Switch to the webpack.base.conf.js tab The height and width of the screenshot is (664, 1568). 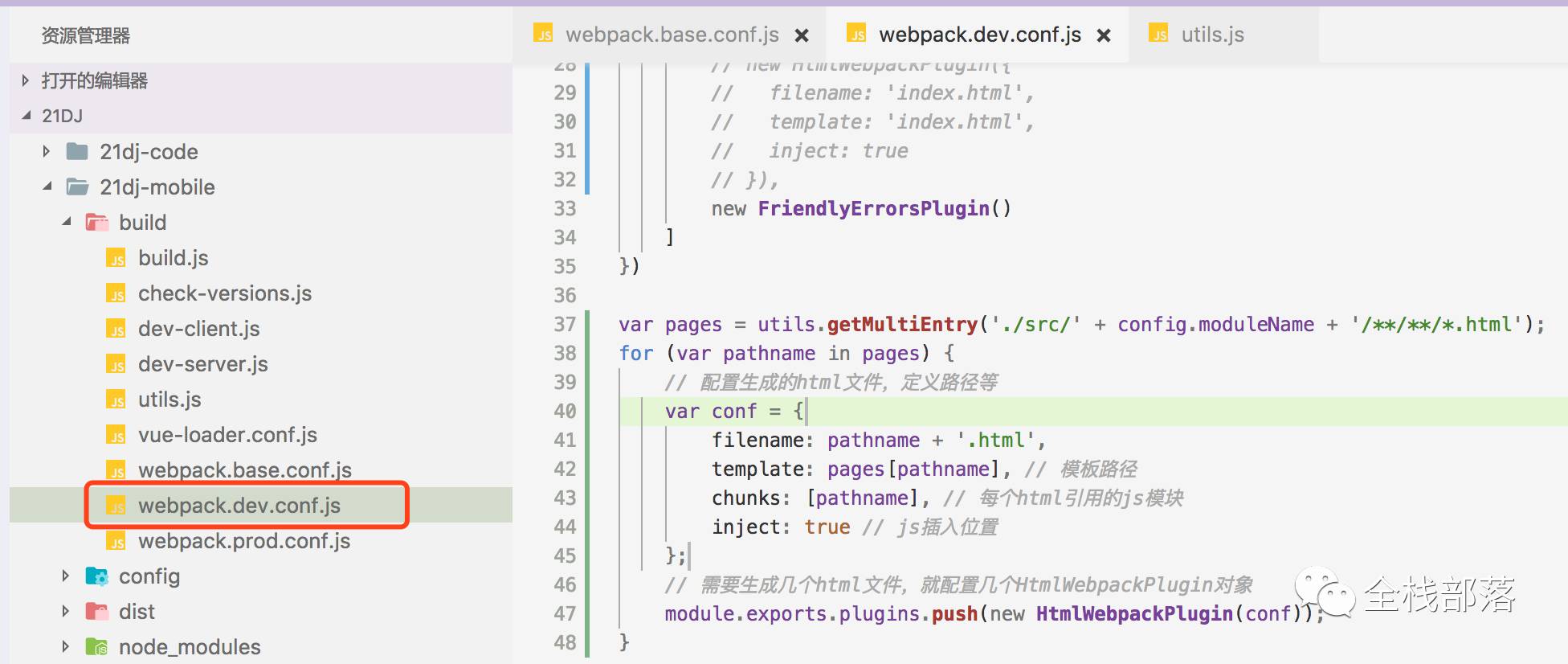(x=669, y=35)
